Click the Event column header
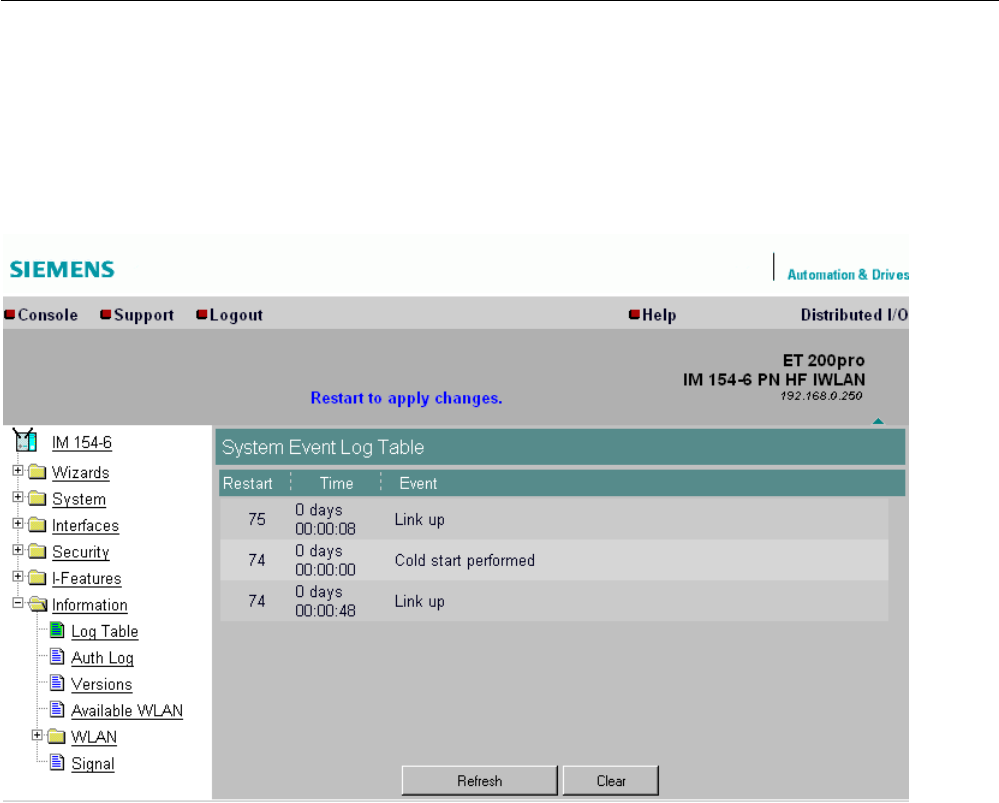Image resolution: width=999 pixels, height=803 pixels. pyautogui.click(x=418, y=484)
